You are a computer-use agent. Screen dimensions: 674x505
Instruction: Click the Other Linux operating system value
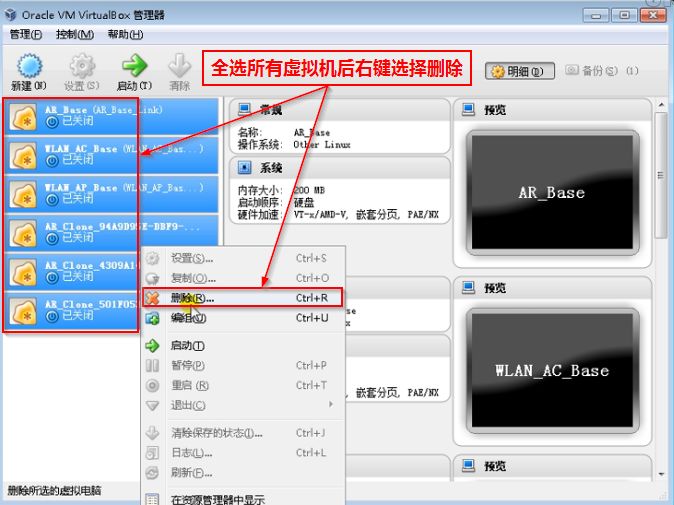pos(322,145)
